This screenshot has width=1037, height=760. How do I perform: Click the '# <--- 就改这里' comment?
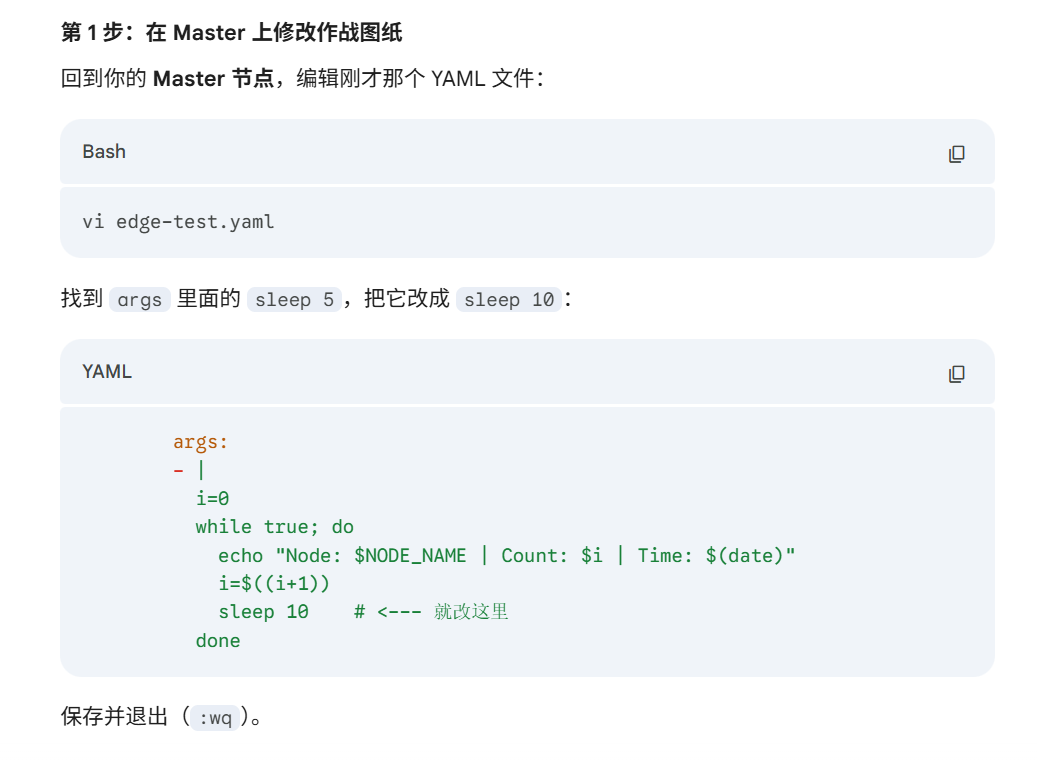coord(431,612)
